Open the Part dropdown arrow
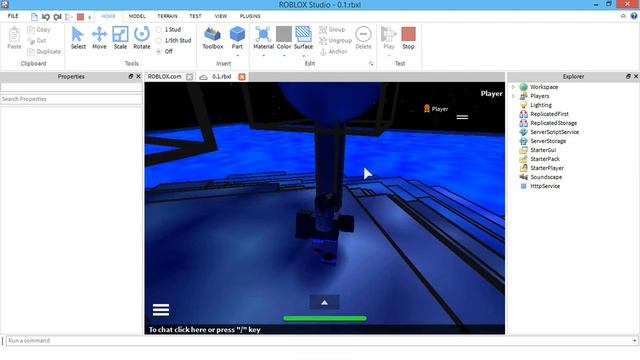Image resolution: width=640 pixels, height=360 pixels. coord(237,55)
